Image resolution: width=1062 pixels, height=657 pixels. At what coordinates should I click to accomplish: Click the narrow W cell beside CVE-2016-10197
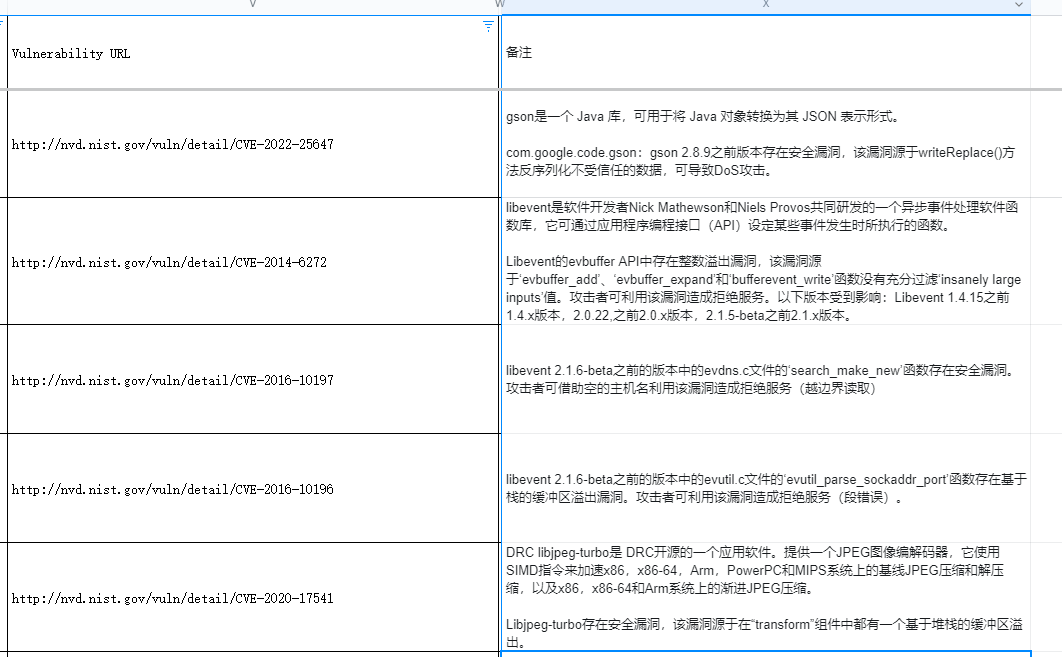[x=499, y=380]
